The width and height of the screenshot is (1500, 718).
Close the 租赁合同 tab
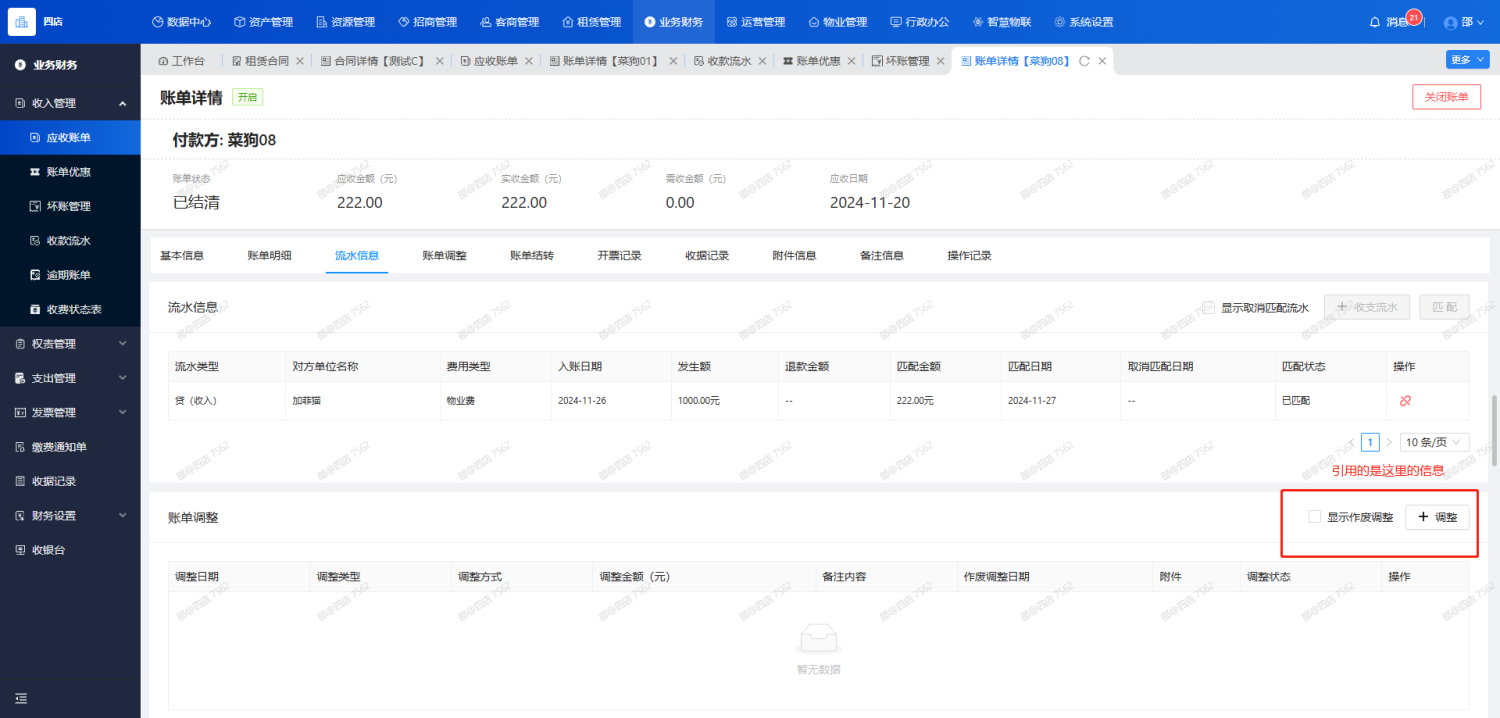point(300,61)
